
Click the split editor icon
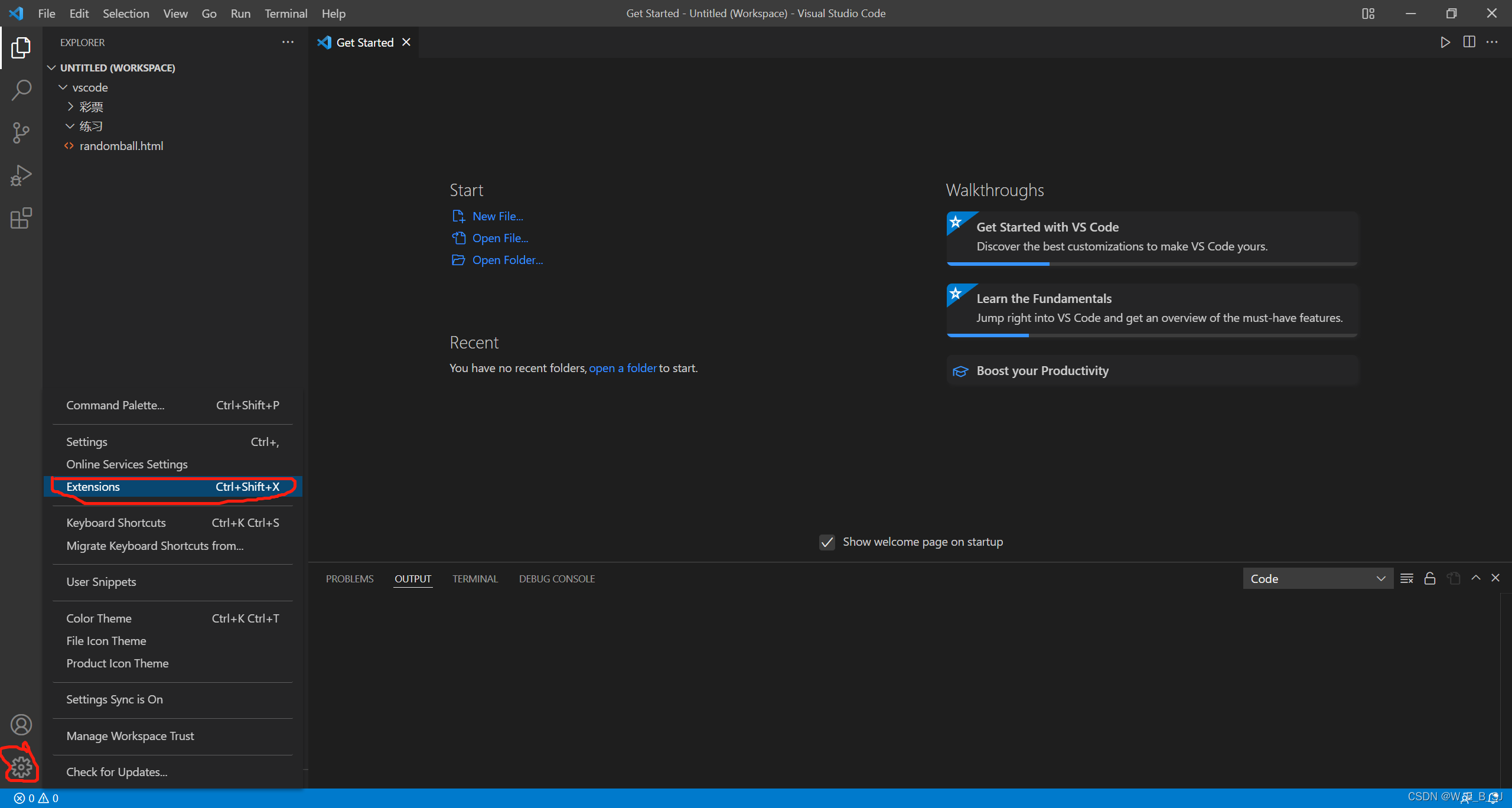click(1469, 42)
